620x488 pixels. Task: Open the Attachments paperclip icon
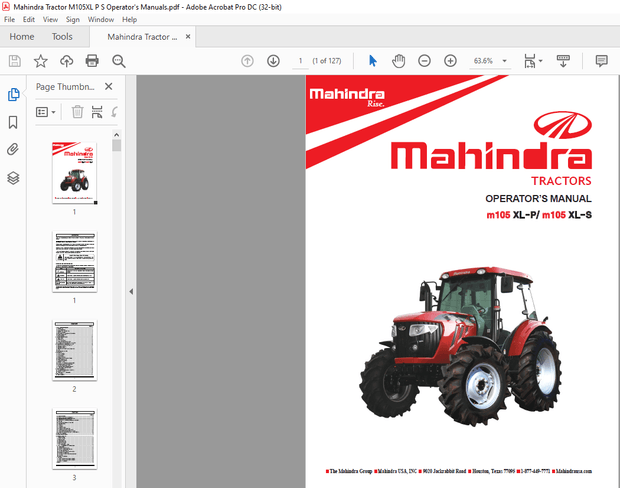(13, 149)
